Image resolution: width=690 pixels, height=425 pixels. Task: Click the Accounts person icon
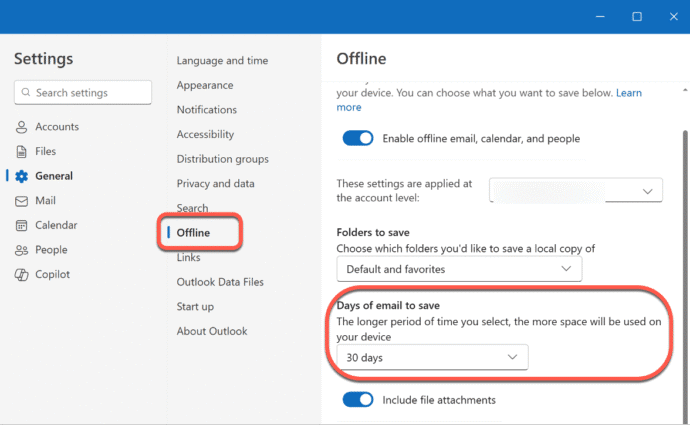[x=21, y=127]
